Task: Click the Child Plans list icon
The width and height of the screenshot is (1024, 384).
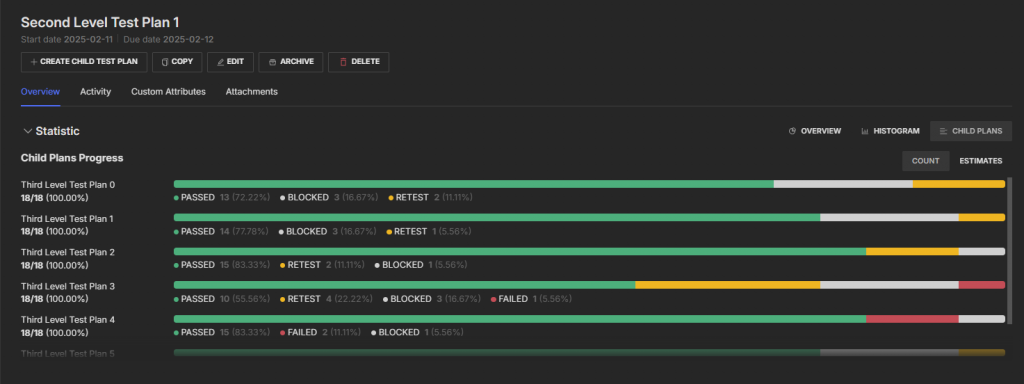Action: [x=943, y=131]
